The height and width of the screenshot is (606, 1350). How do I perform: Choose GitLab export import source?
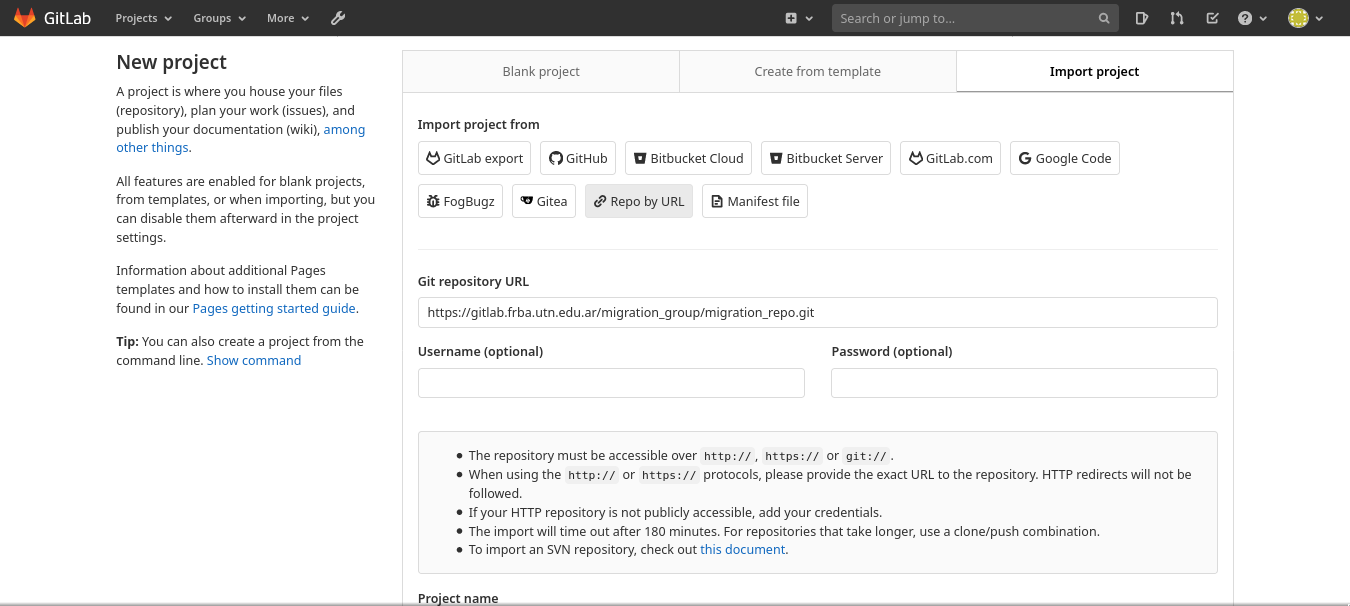coord(475,158)
